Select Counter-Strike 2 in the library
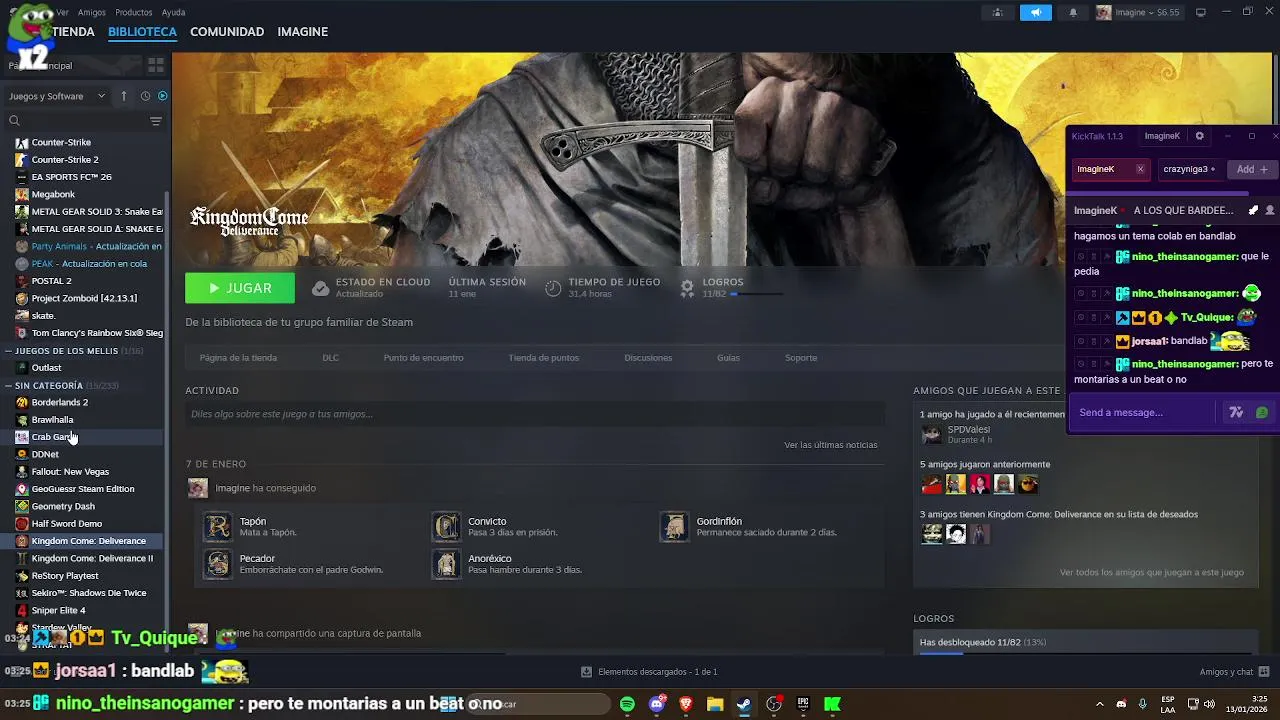The height and width of the screenshot is (720, 1280). pos(64,159)
